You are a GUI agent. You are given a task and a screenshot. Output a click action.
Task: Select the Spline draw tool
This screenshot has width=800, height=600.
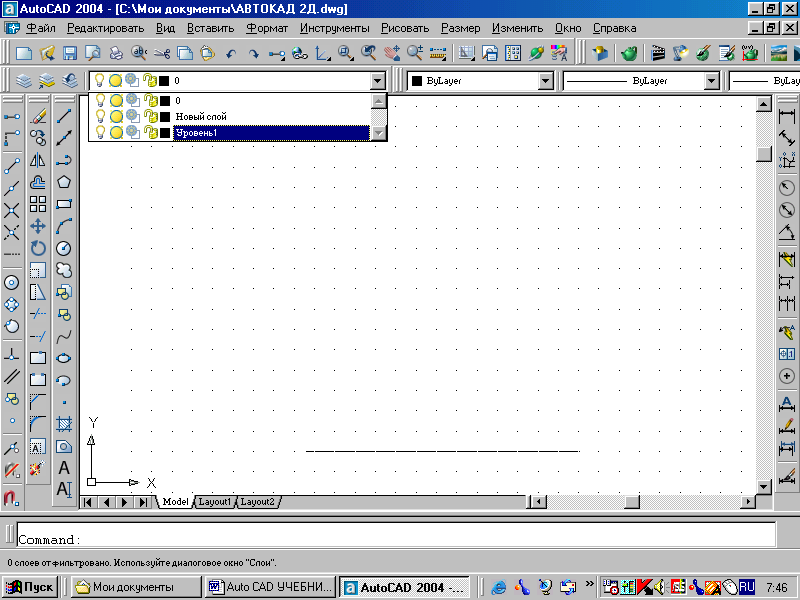point(64,336)
